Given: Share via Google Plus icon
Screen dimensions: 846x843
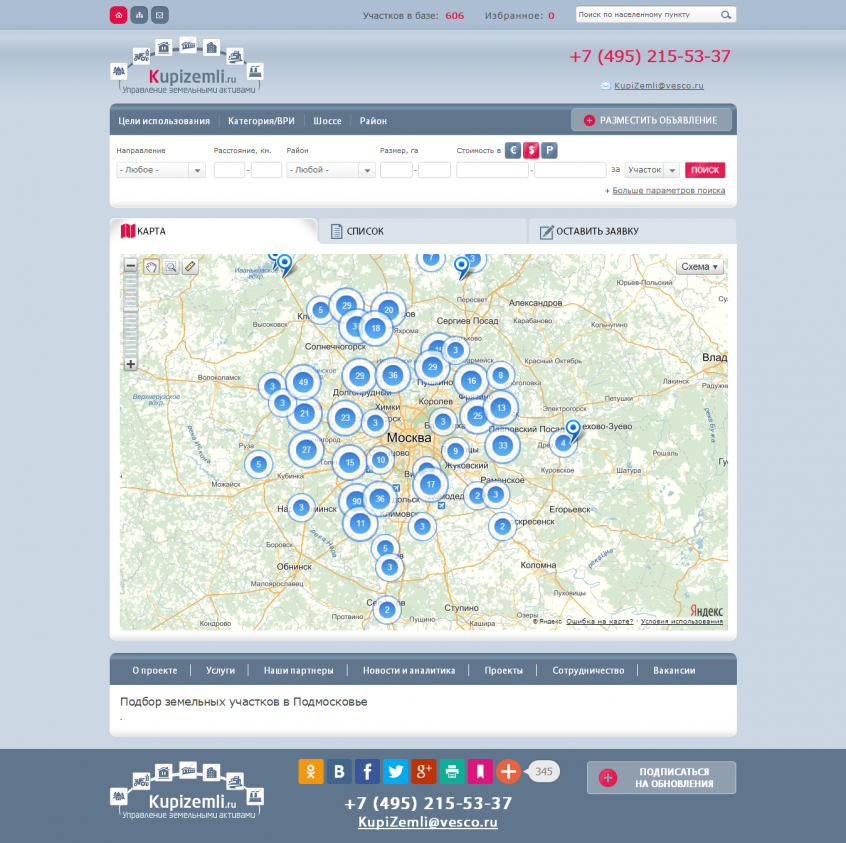Looking at the screenshot, I should click(424, 771).
